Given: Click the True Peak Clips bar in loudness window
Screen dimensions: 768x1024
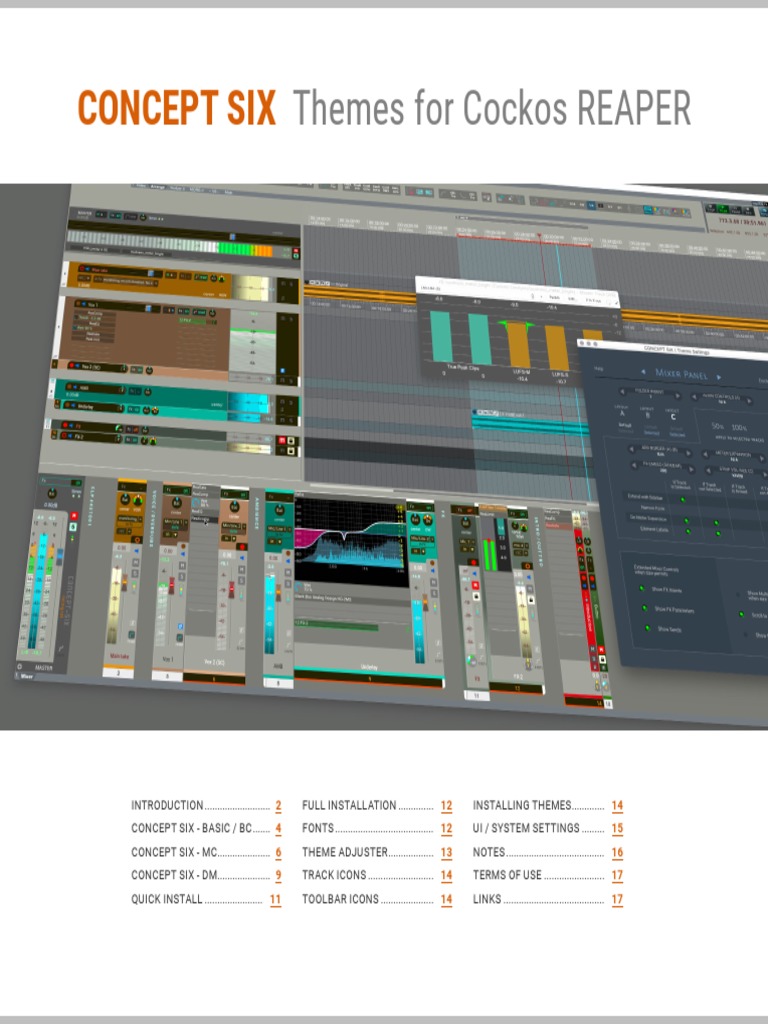Looking at the screenshot, I should pos(441,336).
